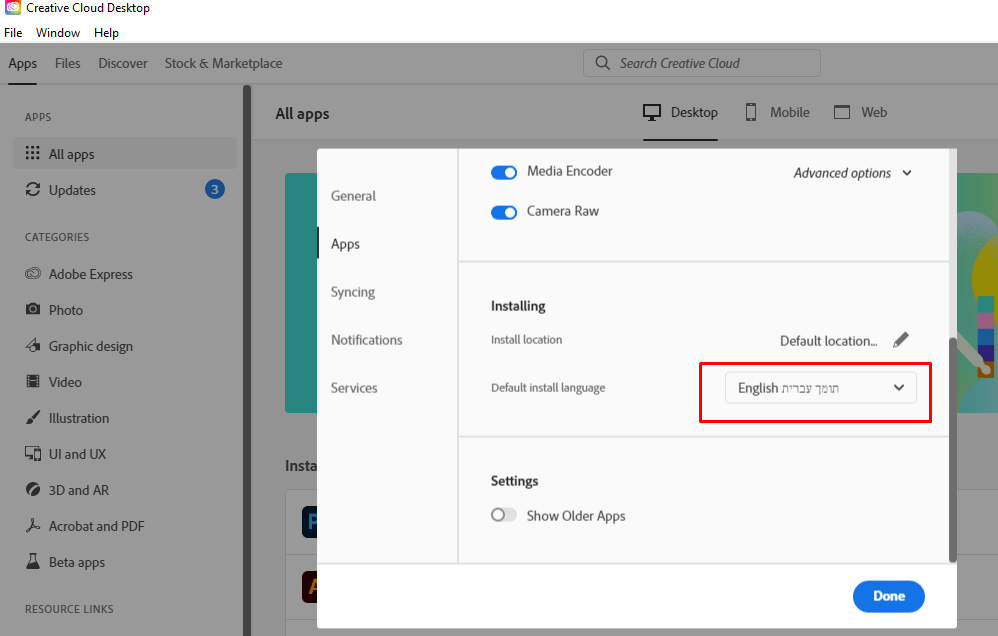Open the Help menu

click(x=106, y=32)
